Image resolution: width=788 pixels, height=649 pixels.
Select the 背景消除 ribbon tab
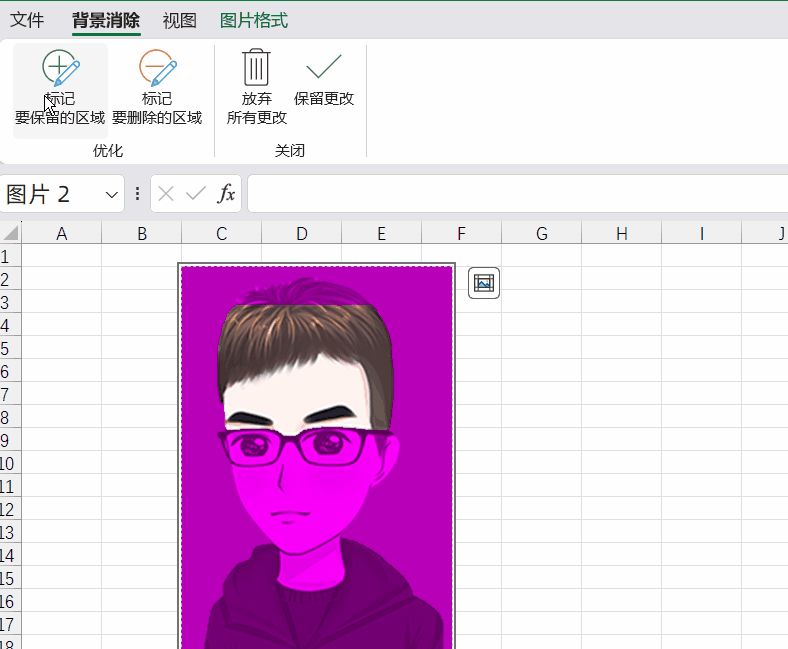click(106, 20)
